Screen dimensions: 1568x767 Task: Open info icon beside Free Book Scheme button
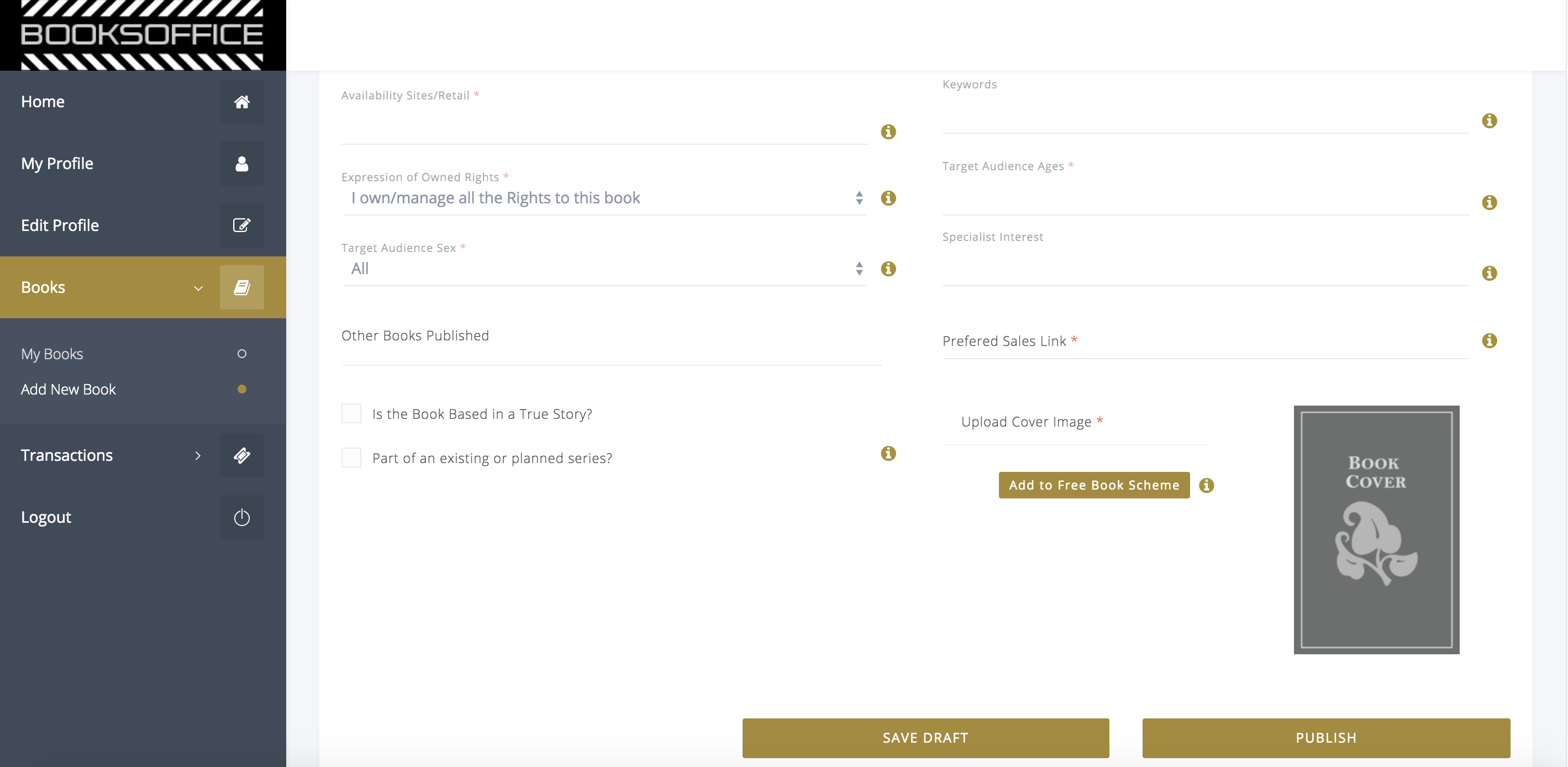click(x=1207, y=485)
